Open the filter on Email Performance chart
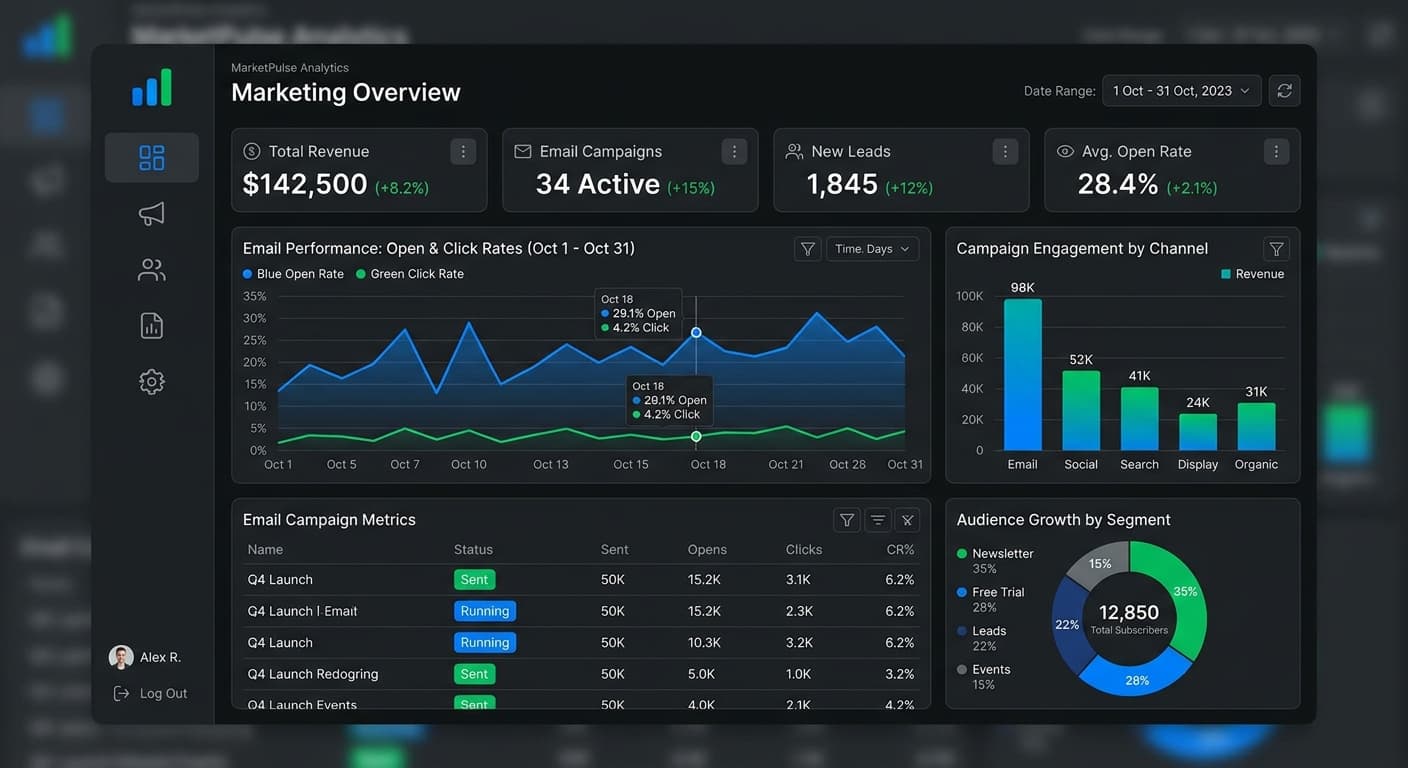This screenshot has width=1408, height=768. point(807,248)
